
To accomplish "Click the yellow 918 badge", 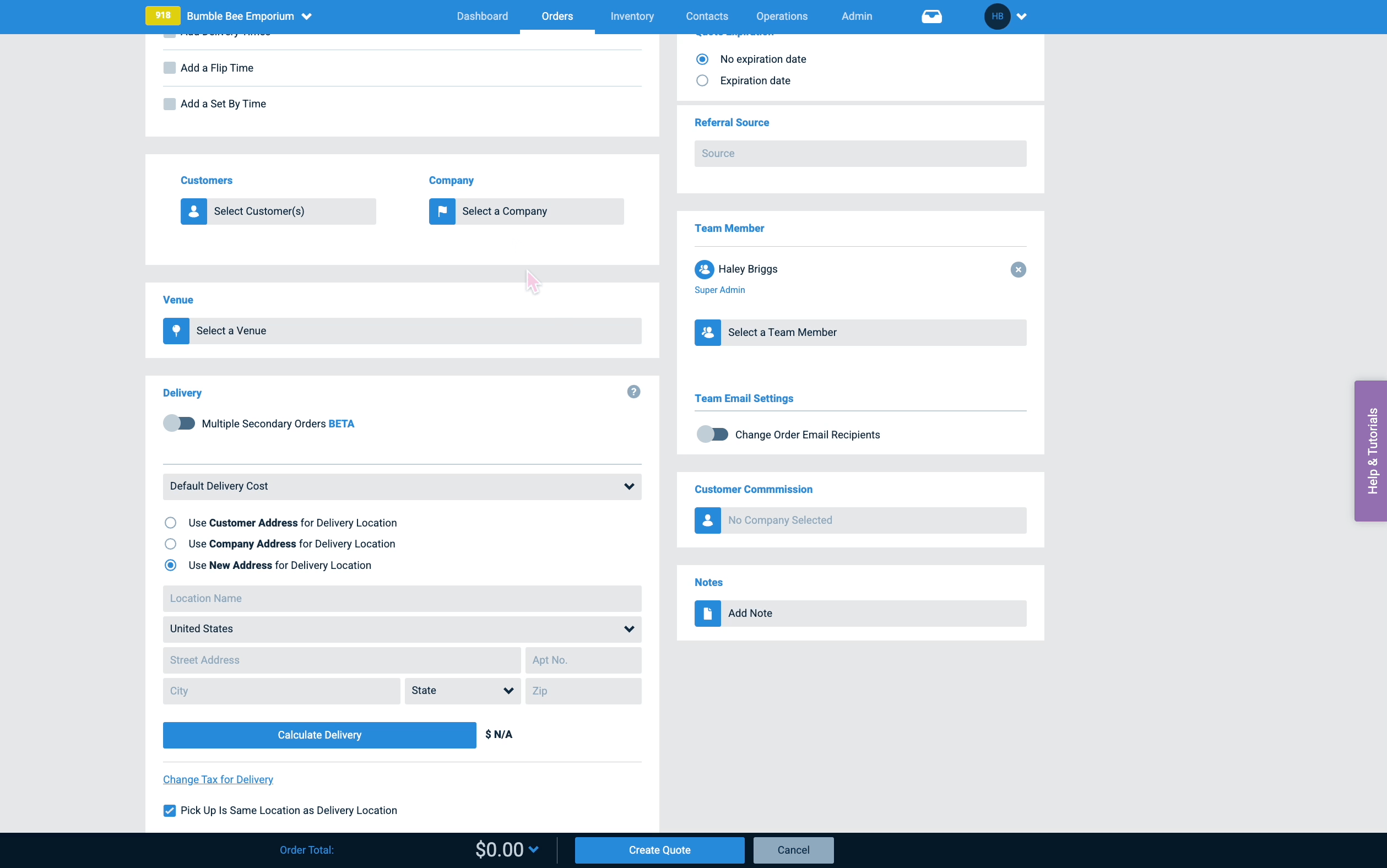I will pyautogui.click(x=163, y=15).
